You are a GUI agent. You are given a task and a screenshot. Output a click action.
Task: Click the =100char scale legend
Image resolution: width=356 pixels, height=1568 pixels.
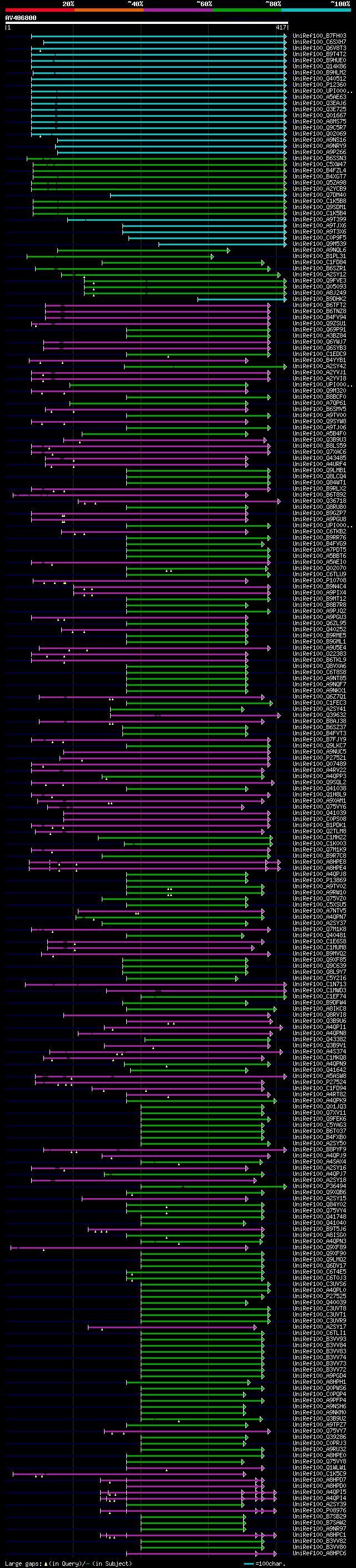(264, 1563)
